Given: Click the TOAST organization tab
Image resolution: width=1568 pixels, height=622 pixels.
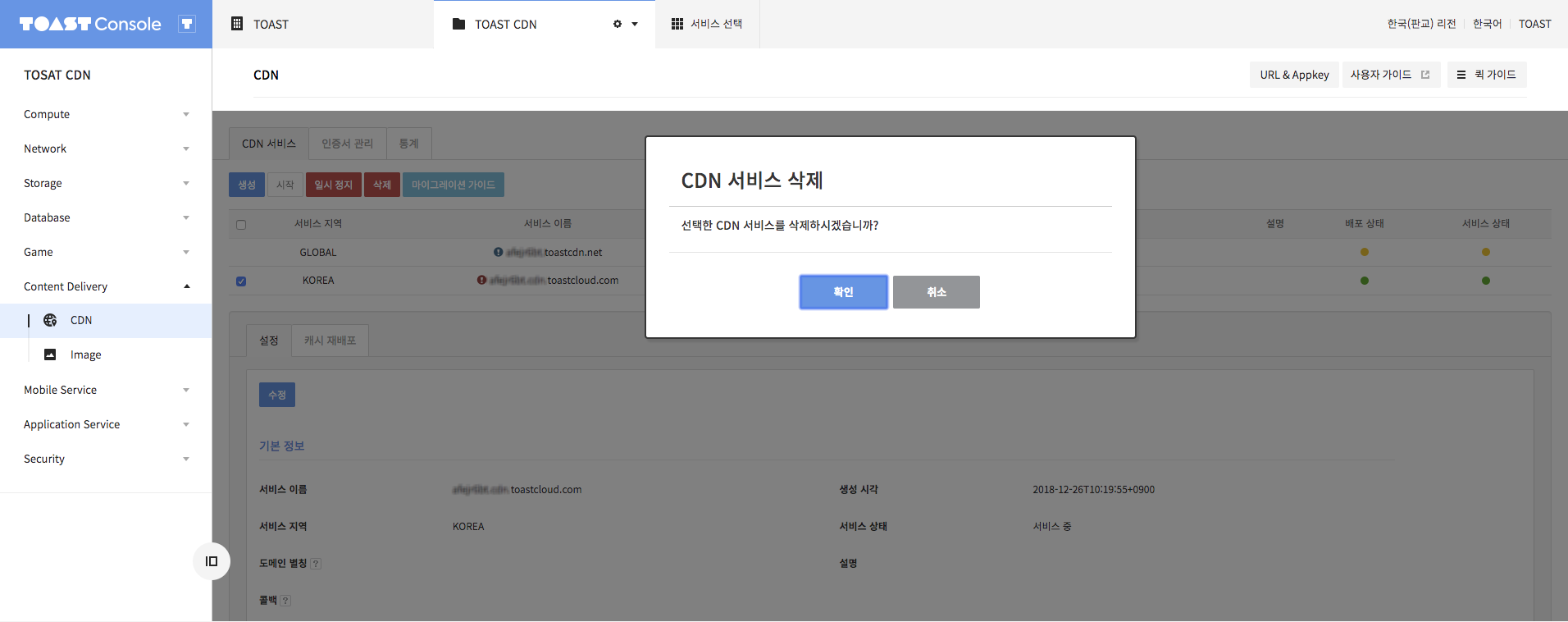Looking at the screenshot, I should [x=323, y=24].
